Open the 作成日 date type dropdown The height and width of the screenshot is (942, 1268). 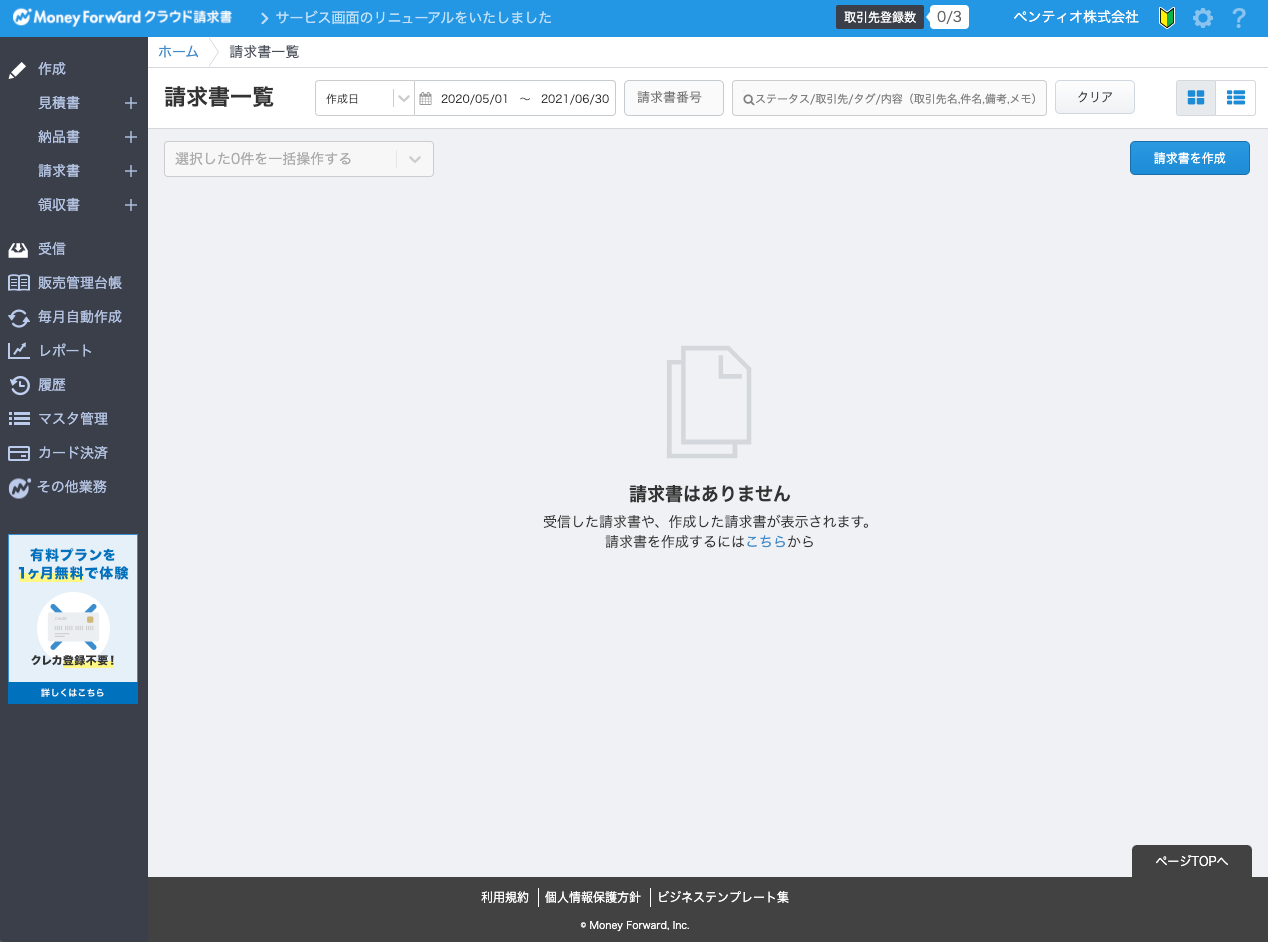(x=365, y=98)
